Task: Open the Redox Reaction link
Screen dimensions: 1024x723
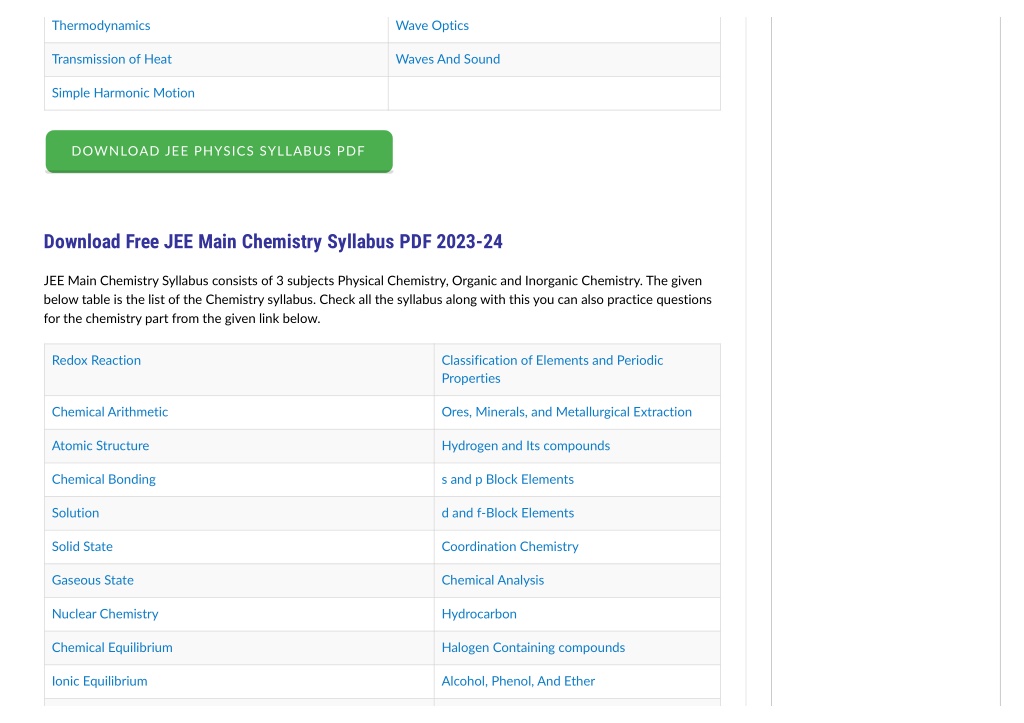Action: (x=96, y=361)
